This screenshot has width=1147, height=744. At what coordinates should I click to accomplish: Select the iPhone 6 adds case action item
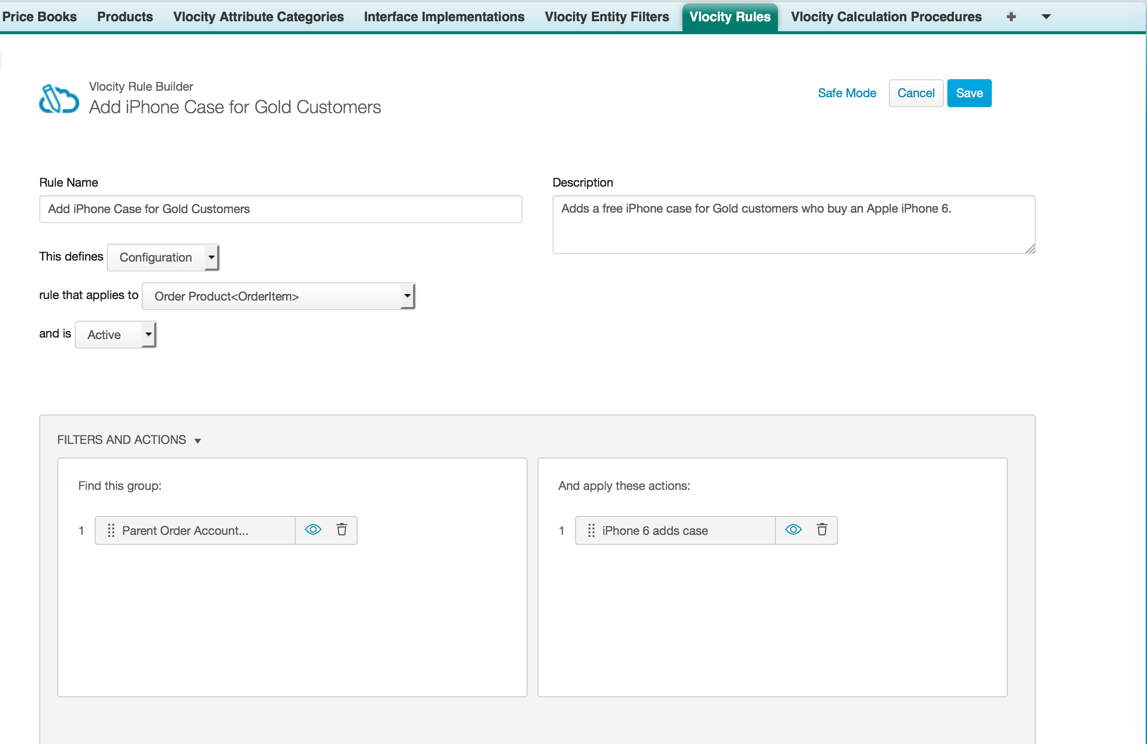coord(675,530)
